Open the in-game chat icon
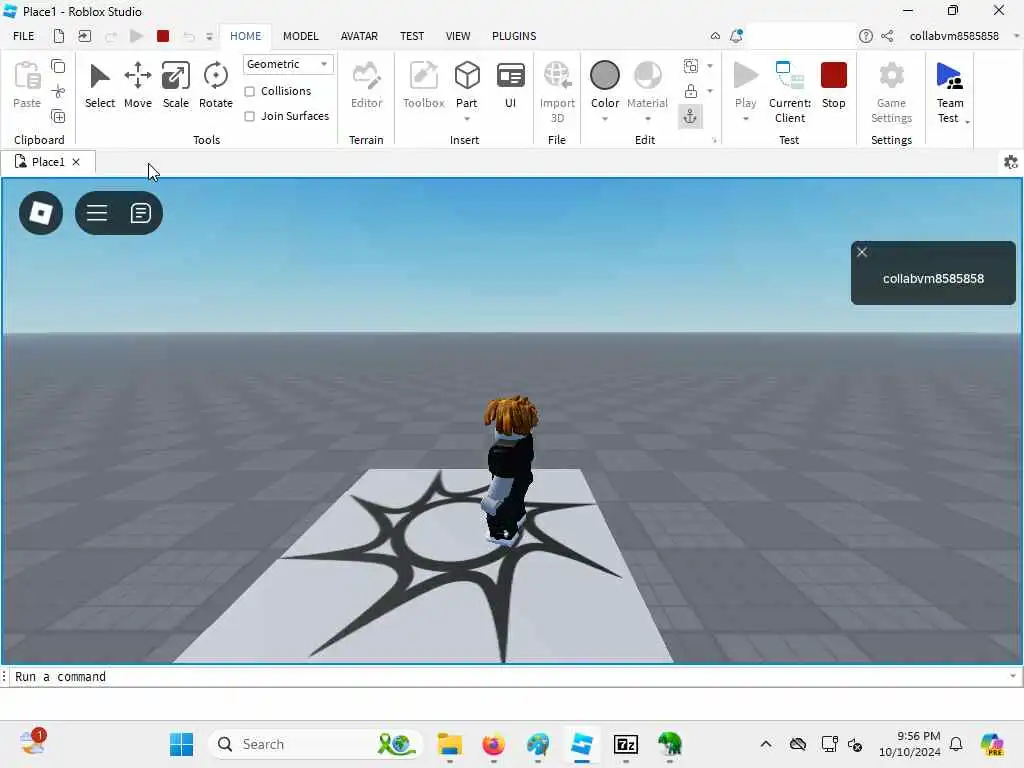The height and width of the screenshot is (768, 1024). click(x=140, y=213)
